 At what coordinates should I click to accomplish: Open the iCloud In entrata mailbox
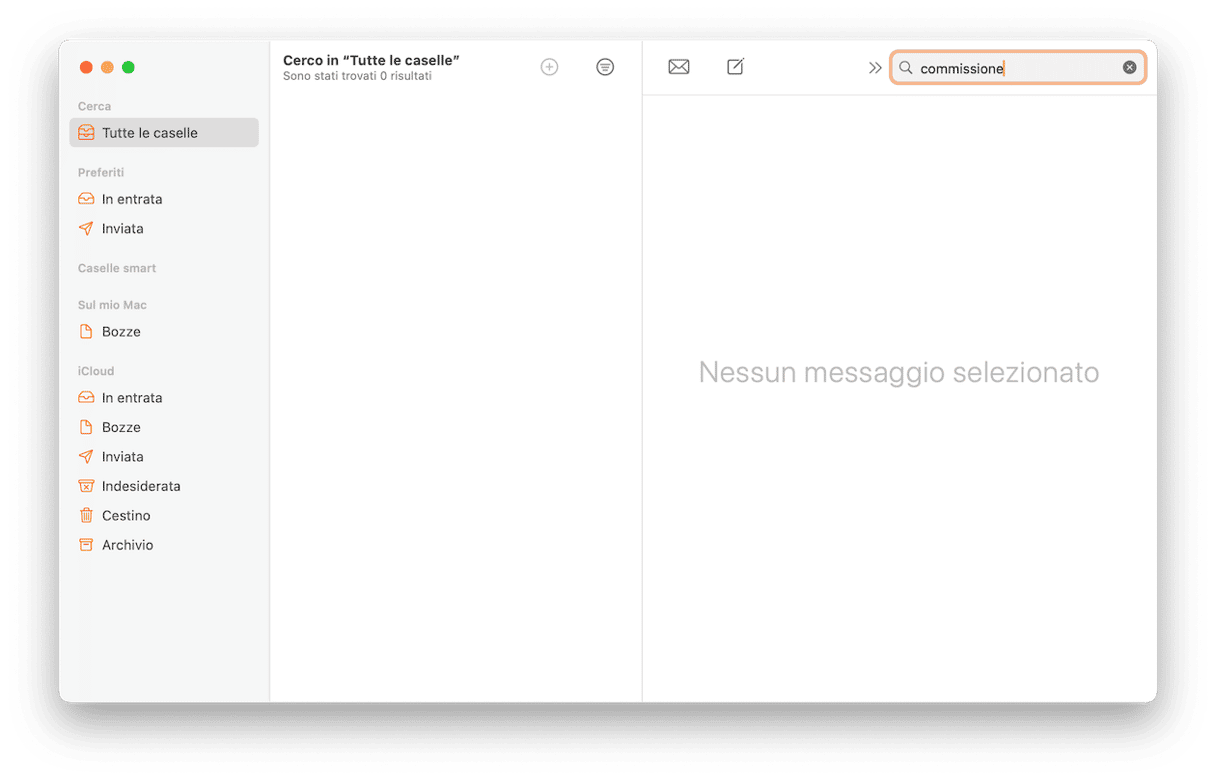pyautogui.click(x=164, y=398)
